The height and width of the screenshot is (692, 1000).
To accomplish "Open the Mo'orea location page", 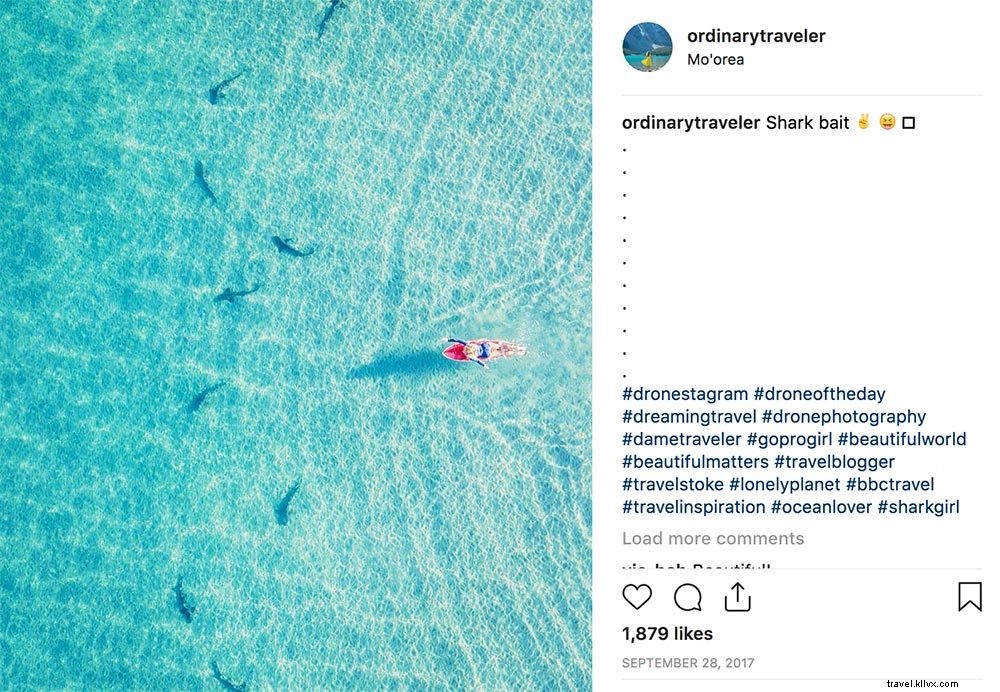I will (716, 59).
